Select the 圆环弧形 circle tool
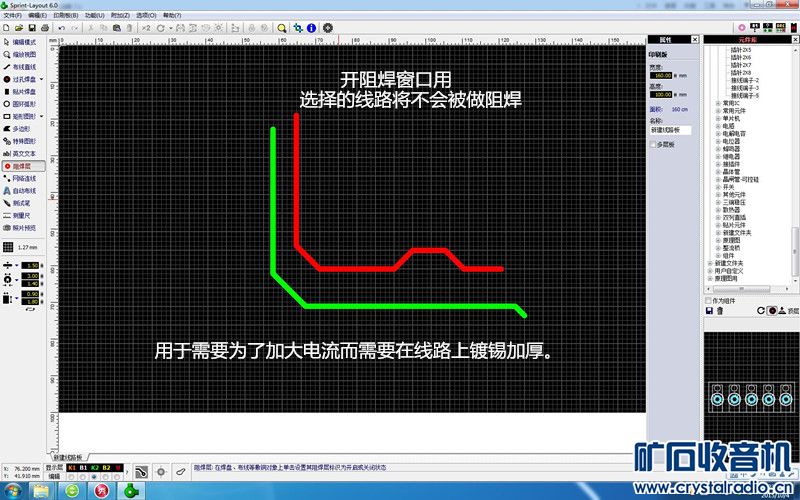This screenshot has width=800, height=500. tap(20, 104)
